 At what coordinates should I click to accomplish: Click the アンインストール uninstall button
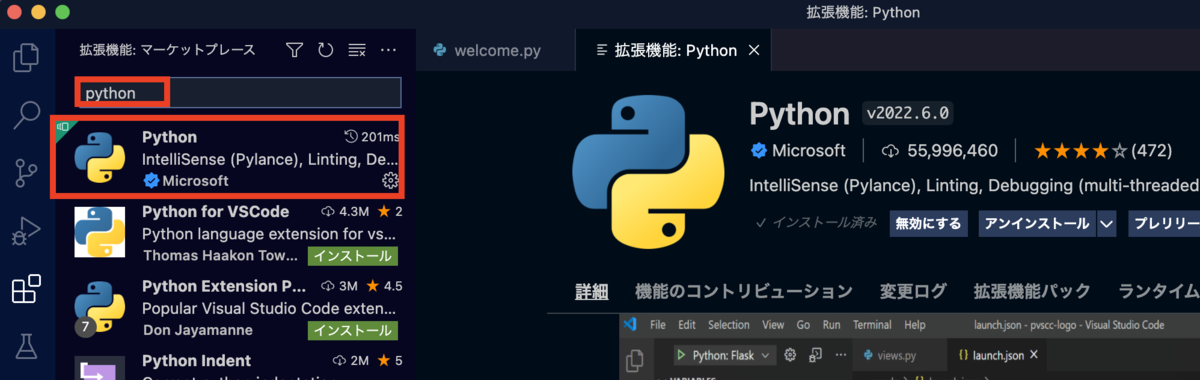pos(1037,223)
